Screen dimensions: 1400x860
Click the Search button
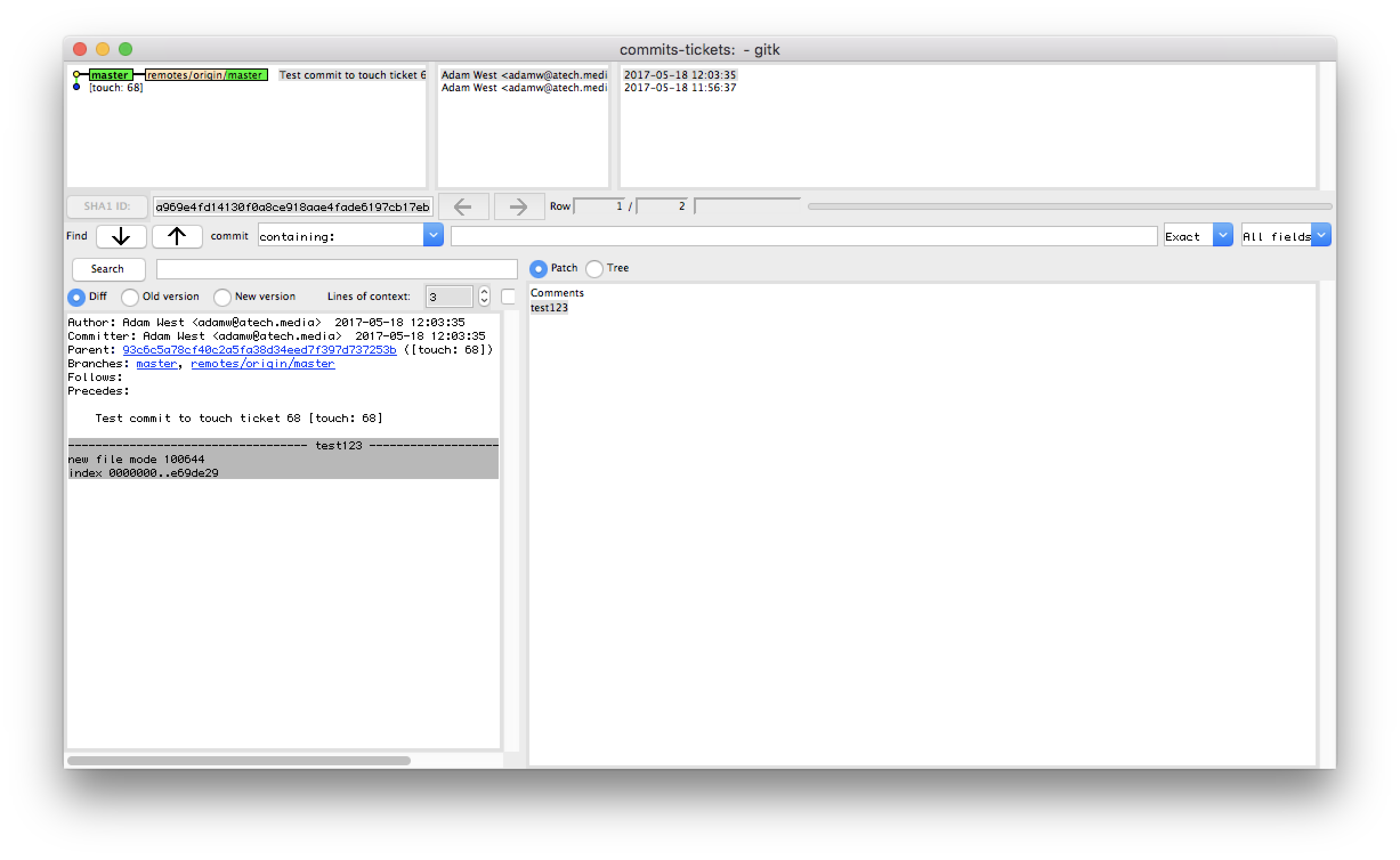[106, 268]
